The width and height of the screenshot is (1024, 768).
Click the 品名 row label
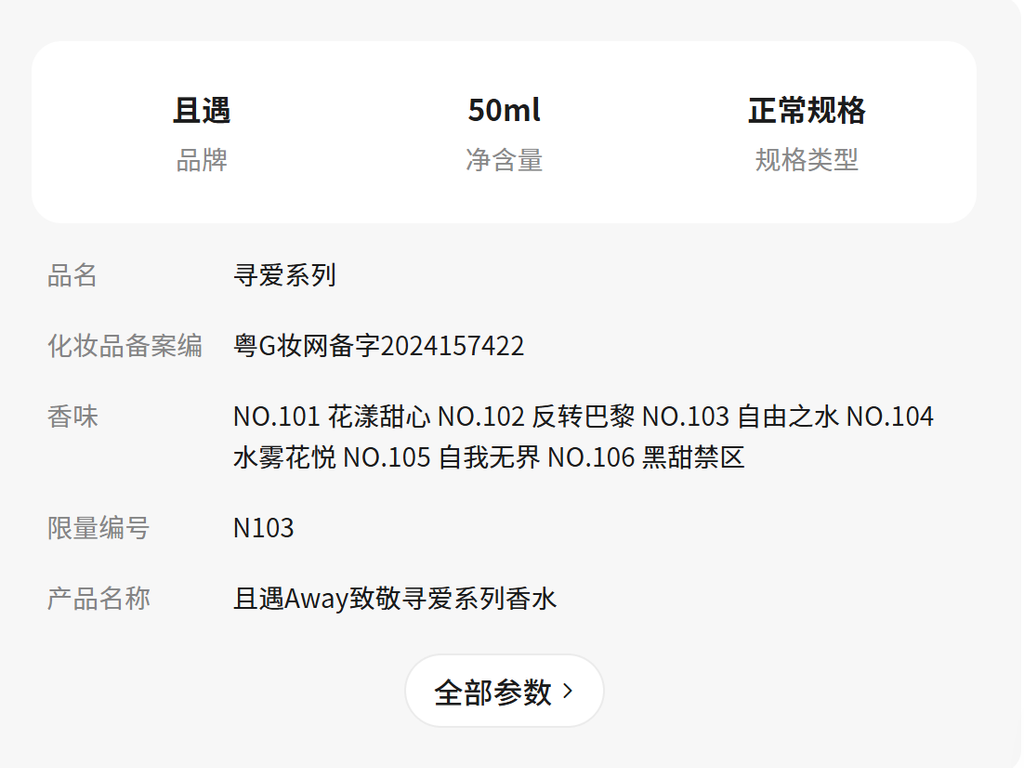pyautogui.click(x=73, y=275)
